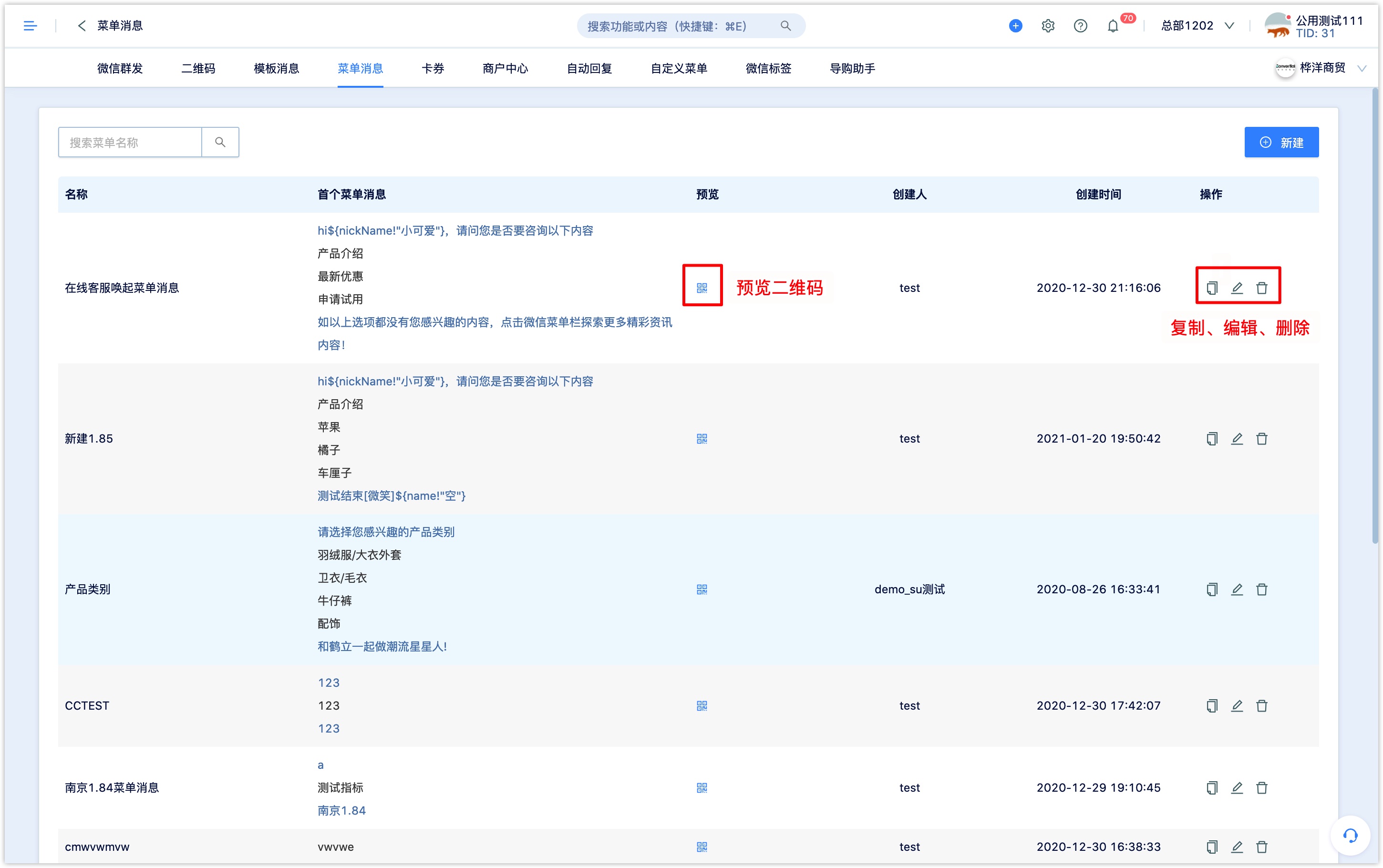Switch to the 微信标签 tab
Screen dimensions: 1383x868
tap(768, 68)
